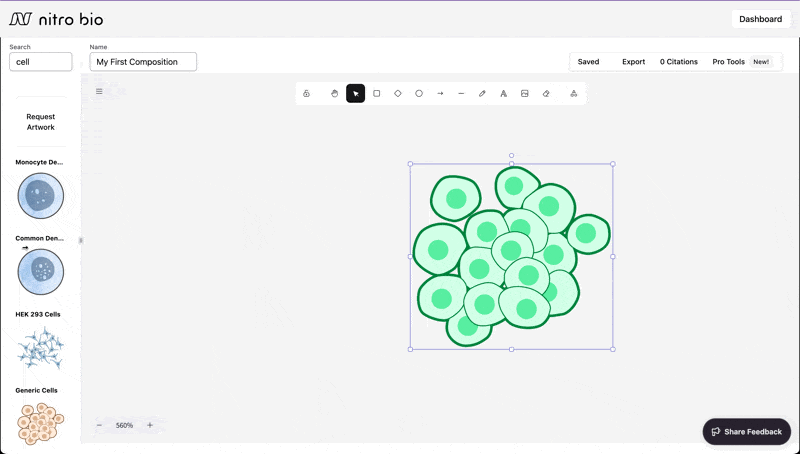
Task: Open the canvas hamburger menu
Action: [99, 92]
